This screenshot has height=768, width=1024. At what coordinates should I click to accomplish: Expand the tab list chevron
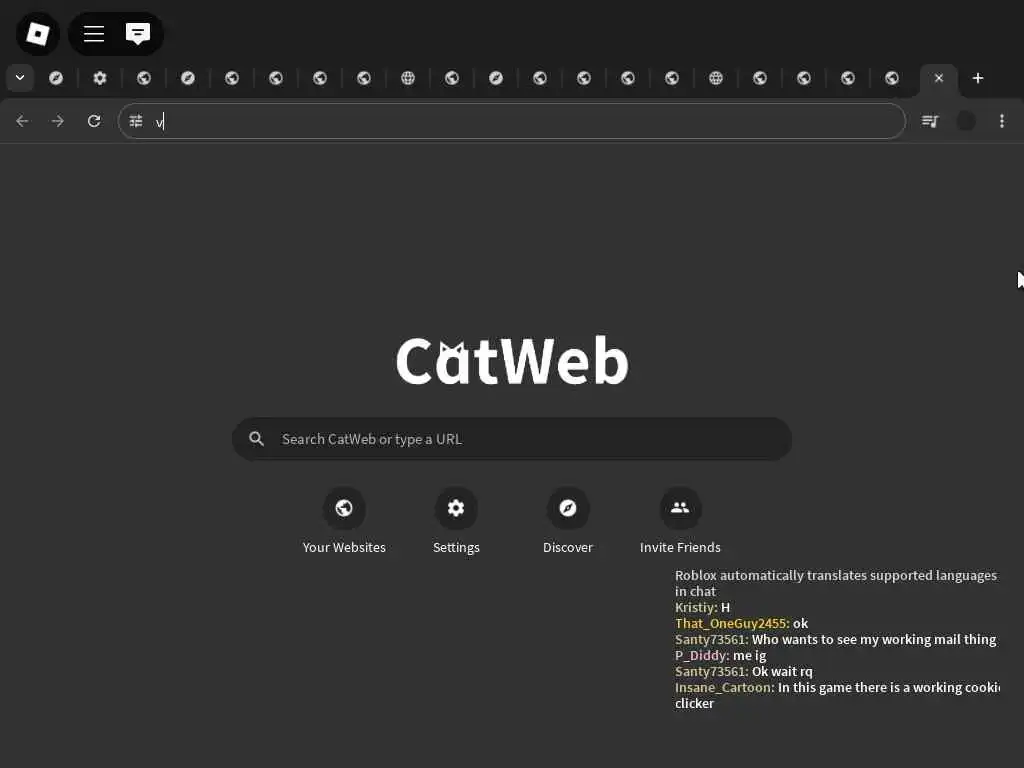pyautogui.click(x=20, y=78)
